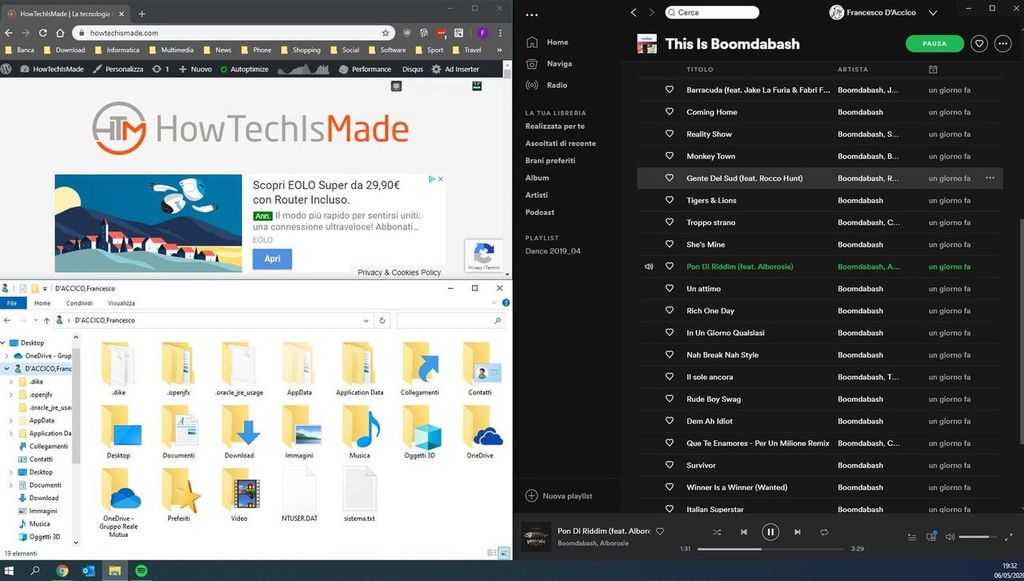This screenshot has width=1024, height=581.
Task: Select Home in the Spotify sidebar
Action: (557, 42)
